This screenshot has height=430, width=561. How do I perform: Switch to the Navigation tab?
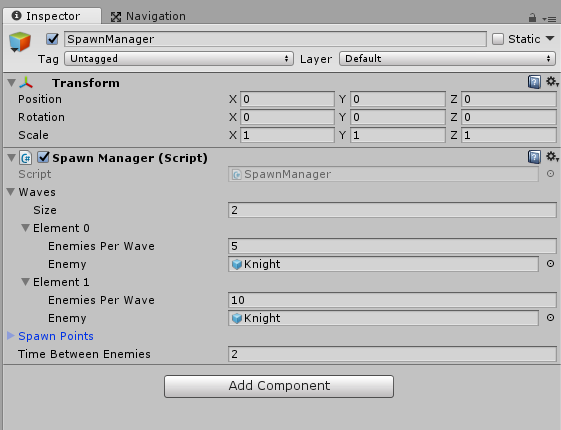point(148,16)
